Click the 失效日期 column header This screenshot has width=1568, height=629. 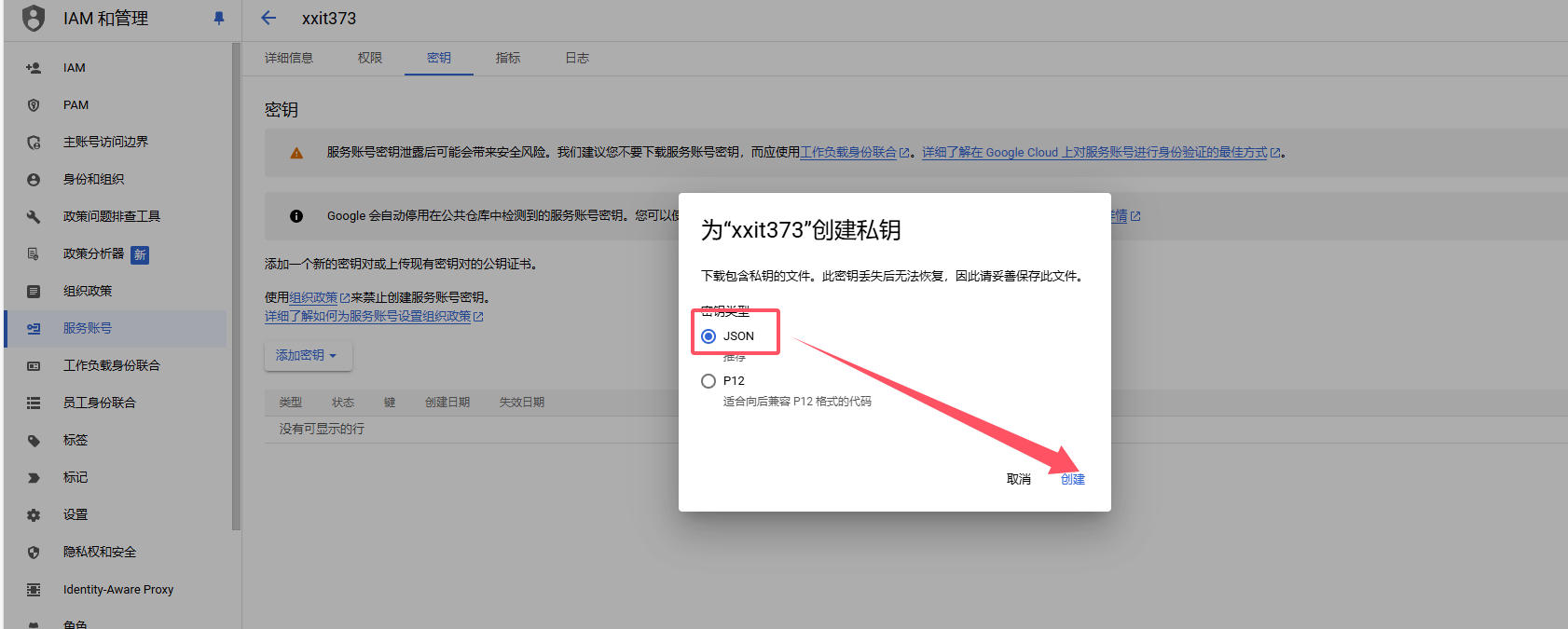coord(521,403)
